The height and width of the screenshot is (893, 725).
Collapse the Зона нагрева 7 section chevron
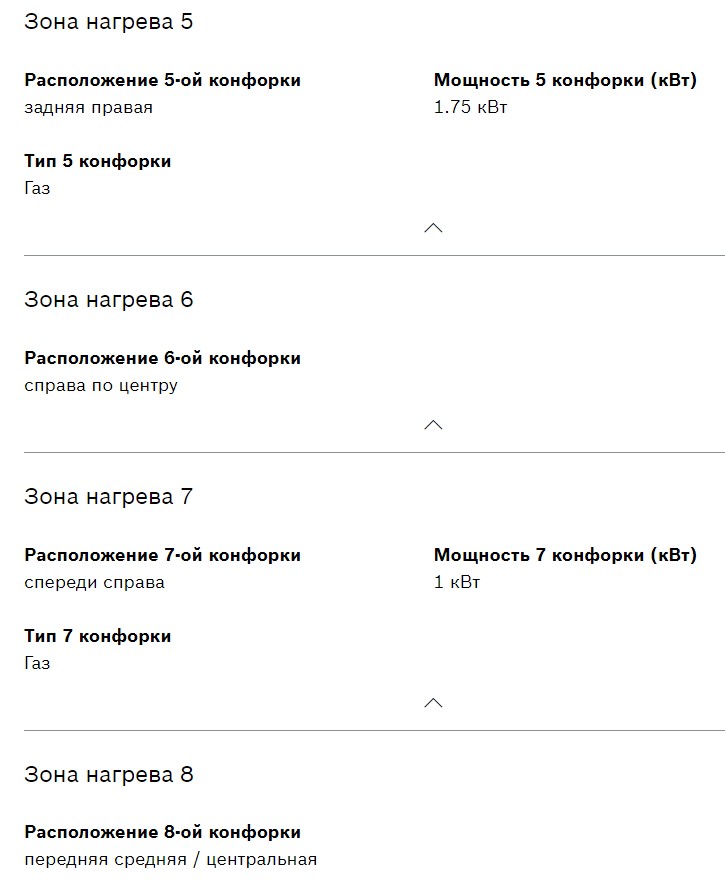pyautogui.click(x=433, y=703)
